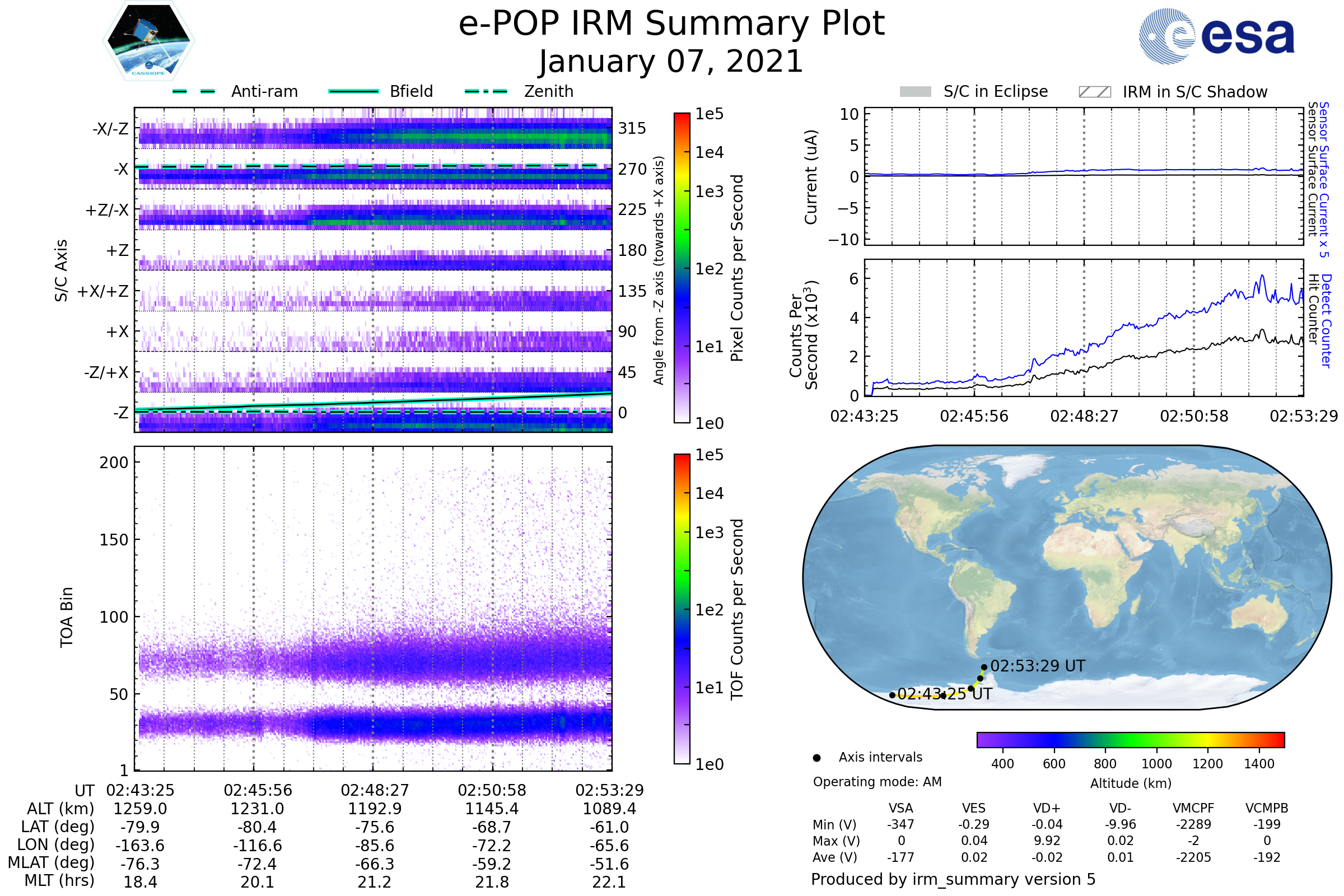The image size is (1344, 896).
Task: Click the 02:53:29 UT map track label
Action: pyautogui.click(x=1037, y=666)
